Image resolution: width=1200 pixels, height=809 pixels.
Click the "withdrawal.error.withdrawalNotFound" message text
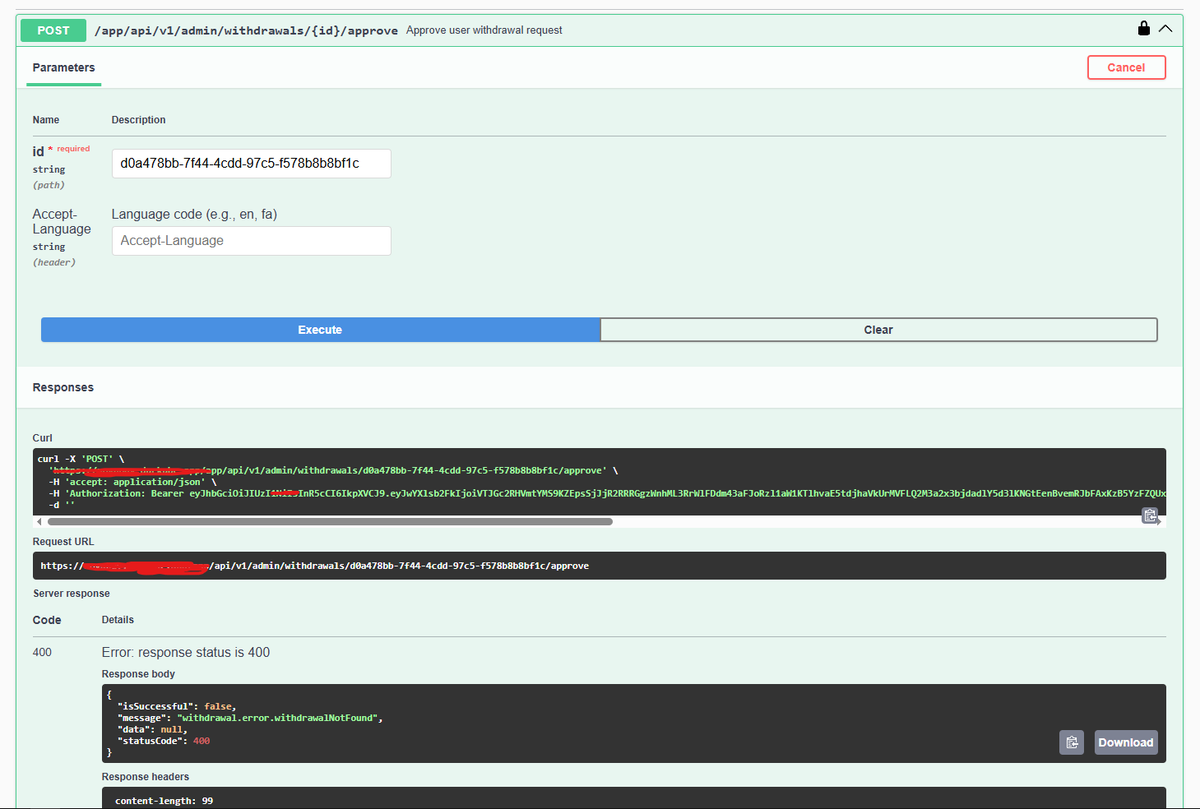(280, 718)
